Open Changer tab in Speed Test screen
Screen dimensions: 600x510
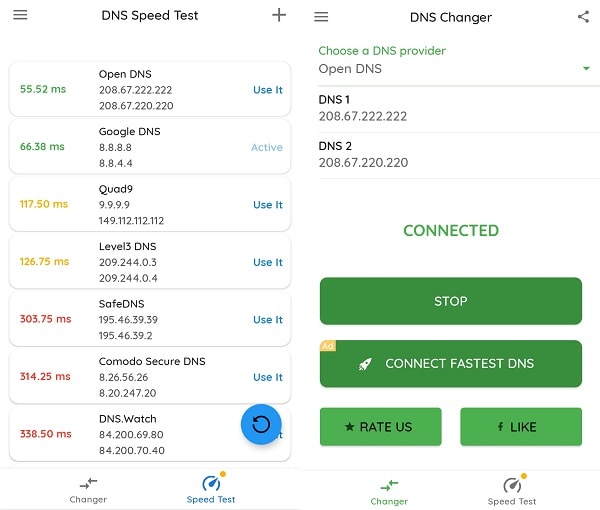88,490
